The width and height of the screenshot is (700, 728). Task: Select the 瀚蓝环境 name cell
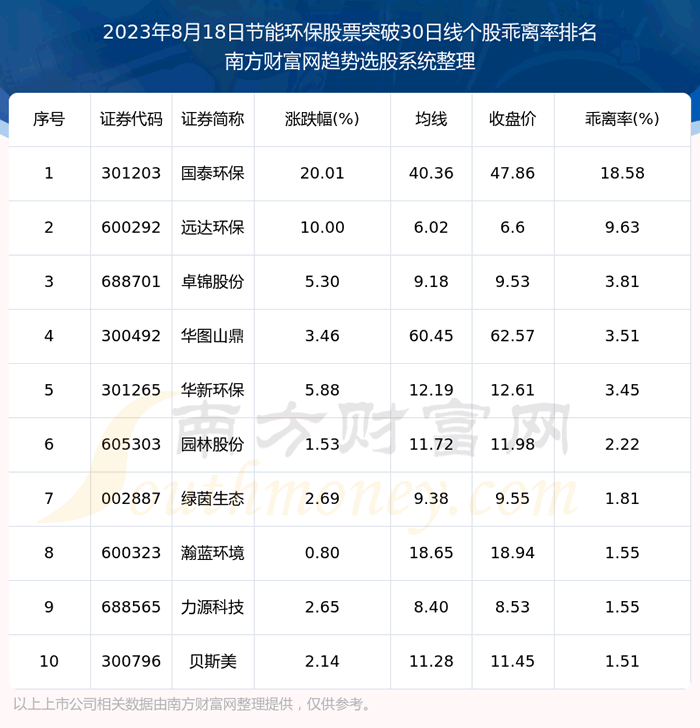point(213,553)
